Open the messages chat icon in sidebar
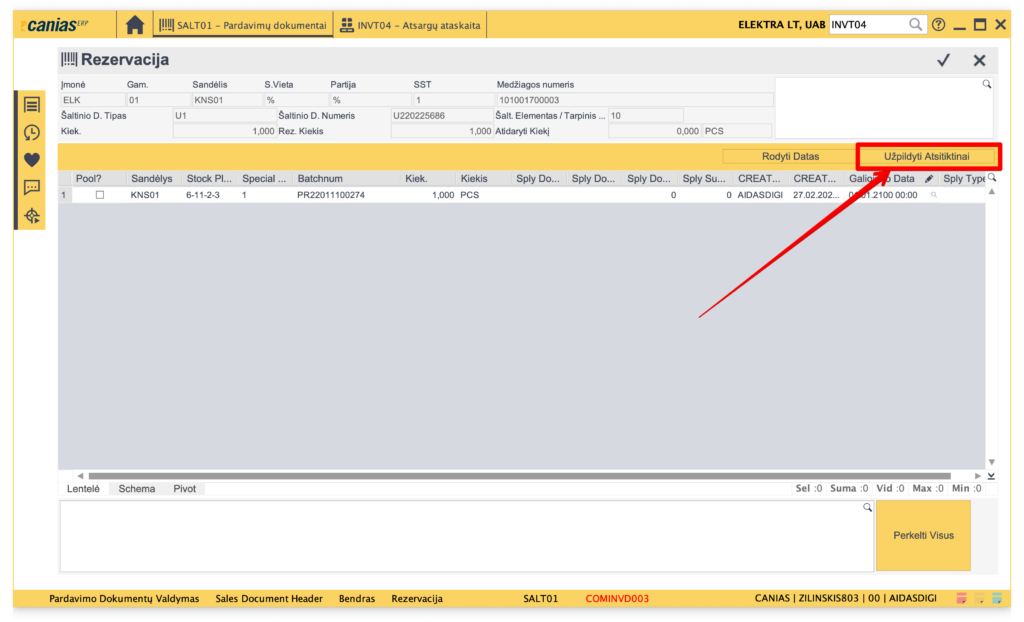 coord(32,187)
